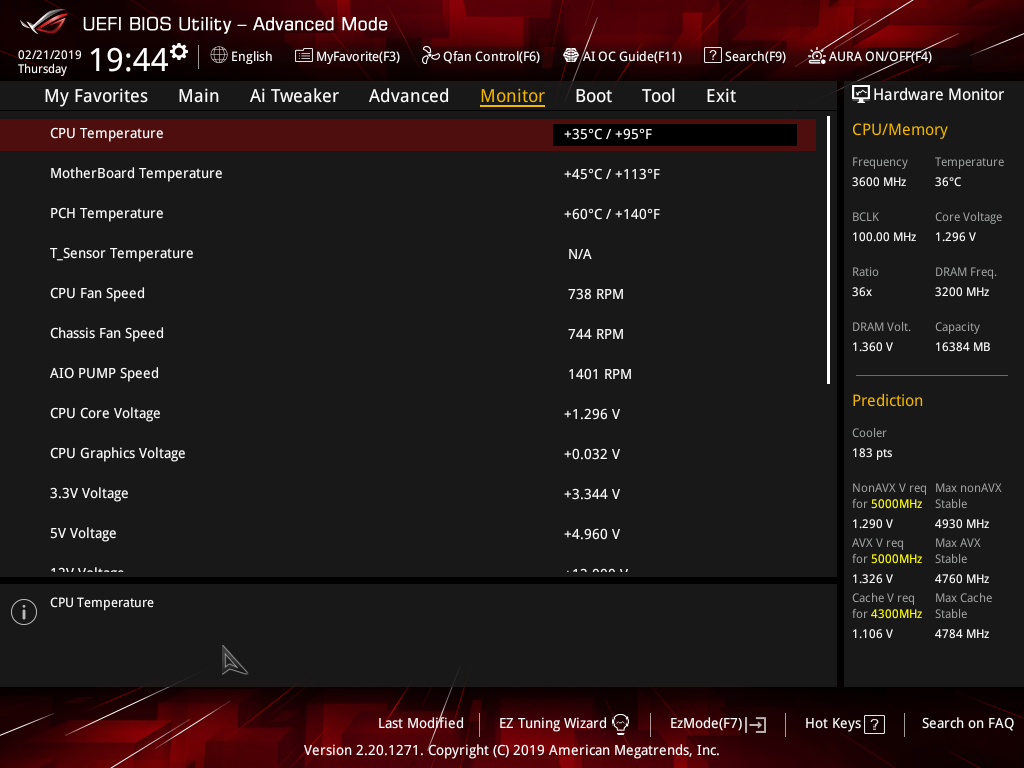Click the Search question mark icon

[x=712, y=56]
